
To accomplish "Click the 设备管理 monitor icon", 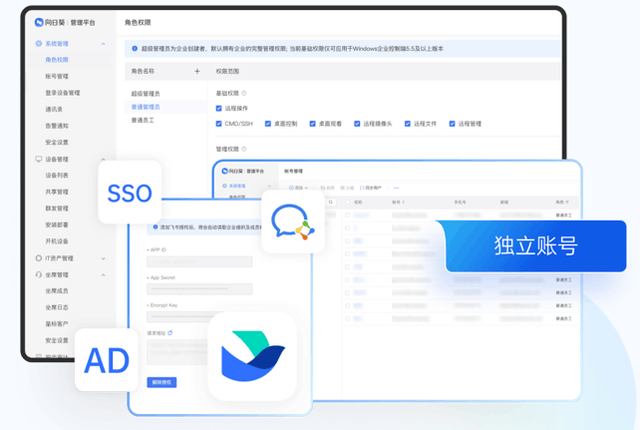I will (38, 159).
